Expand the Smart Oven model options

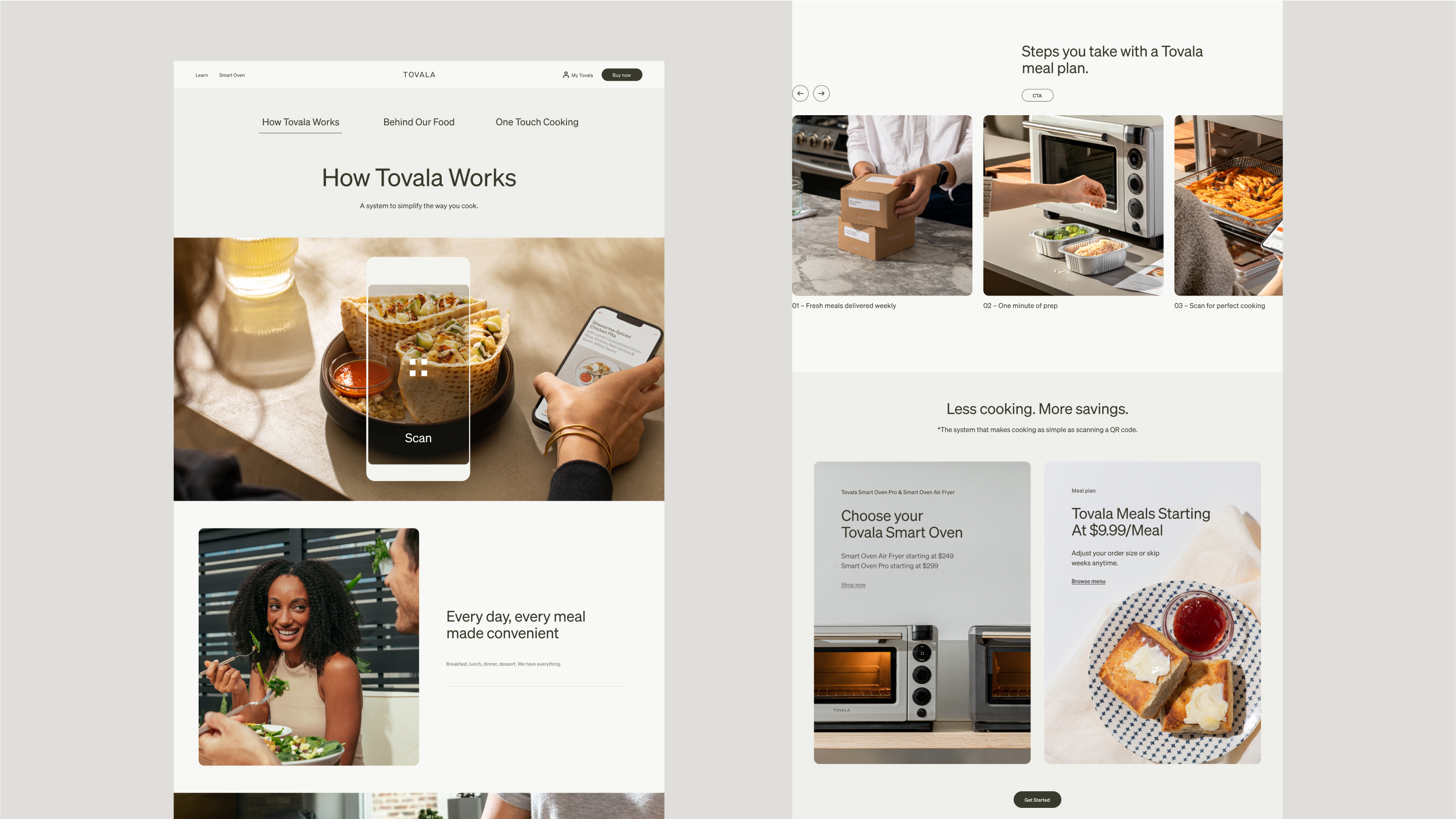232,74
